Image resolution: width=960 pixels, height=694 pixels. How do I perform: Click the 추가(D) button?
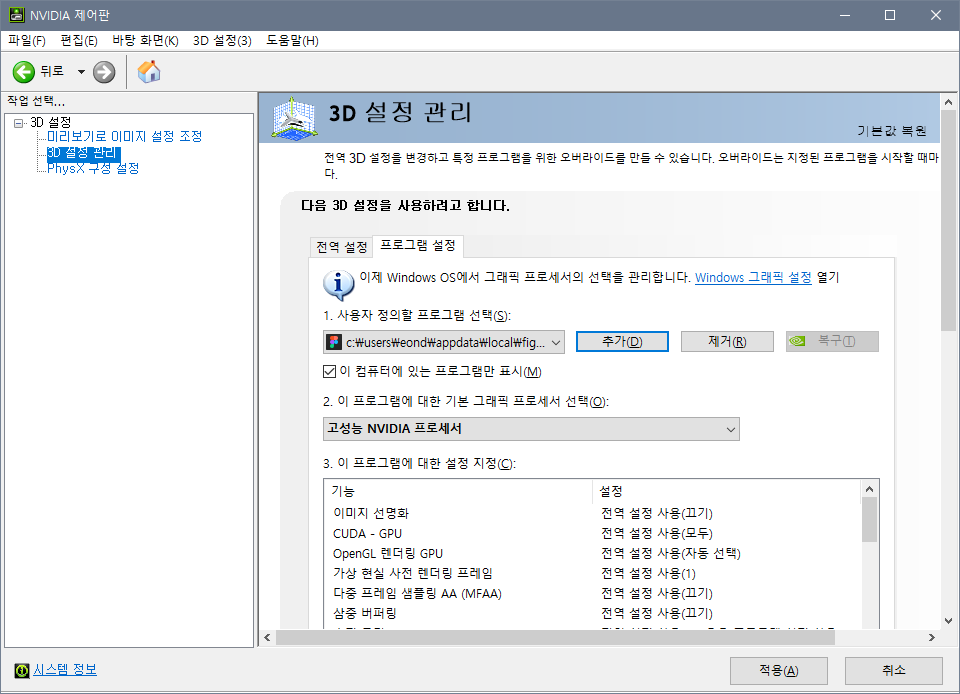(x=622, y=341)
